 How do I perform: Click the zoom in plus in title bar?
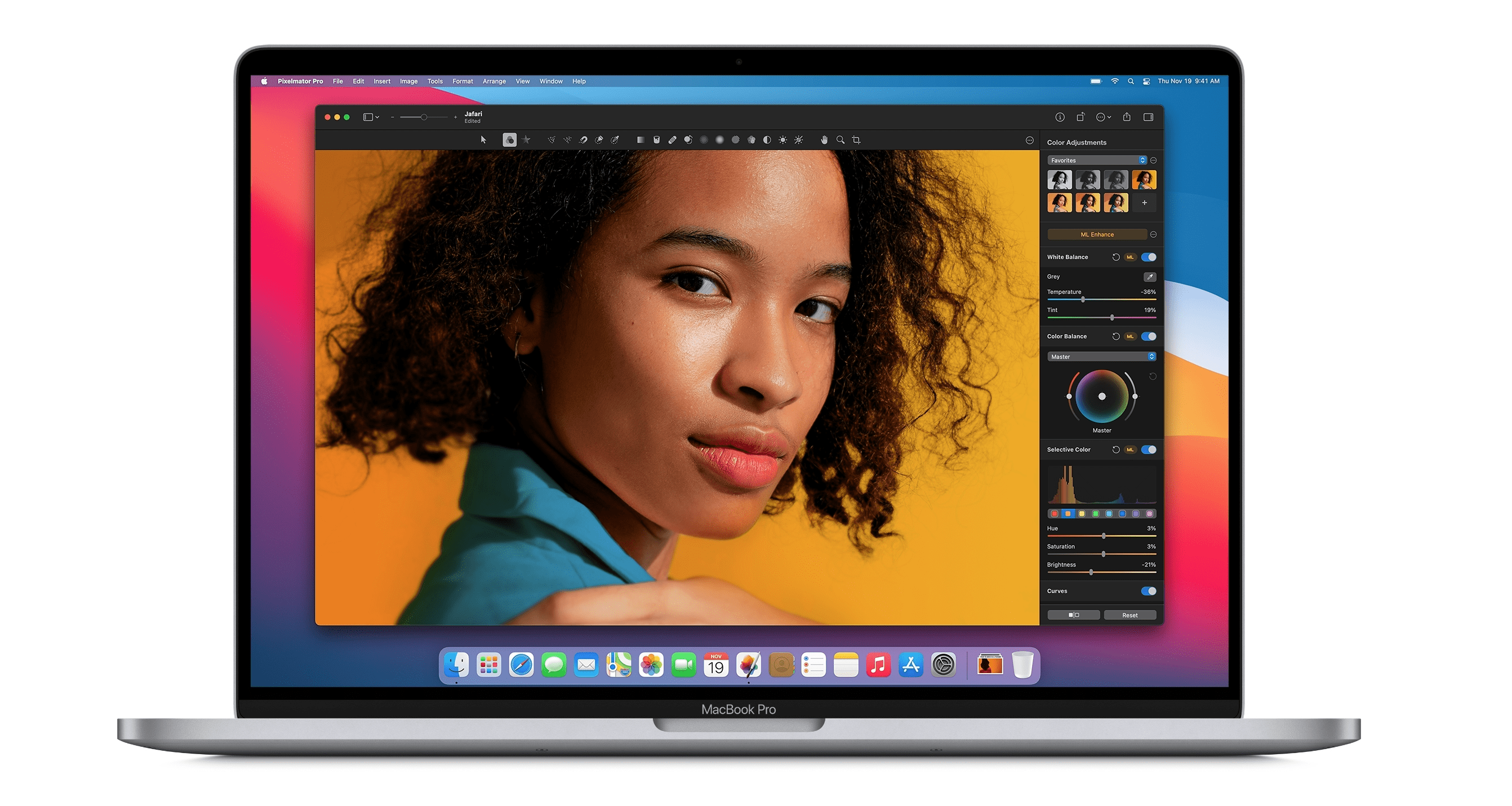pyautogui.click(x=456, y=117)
